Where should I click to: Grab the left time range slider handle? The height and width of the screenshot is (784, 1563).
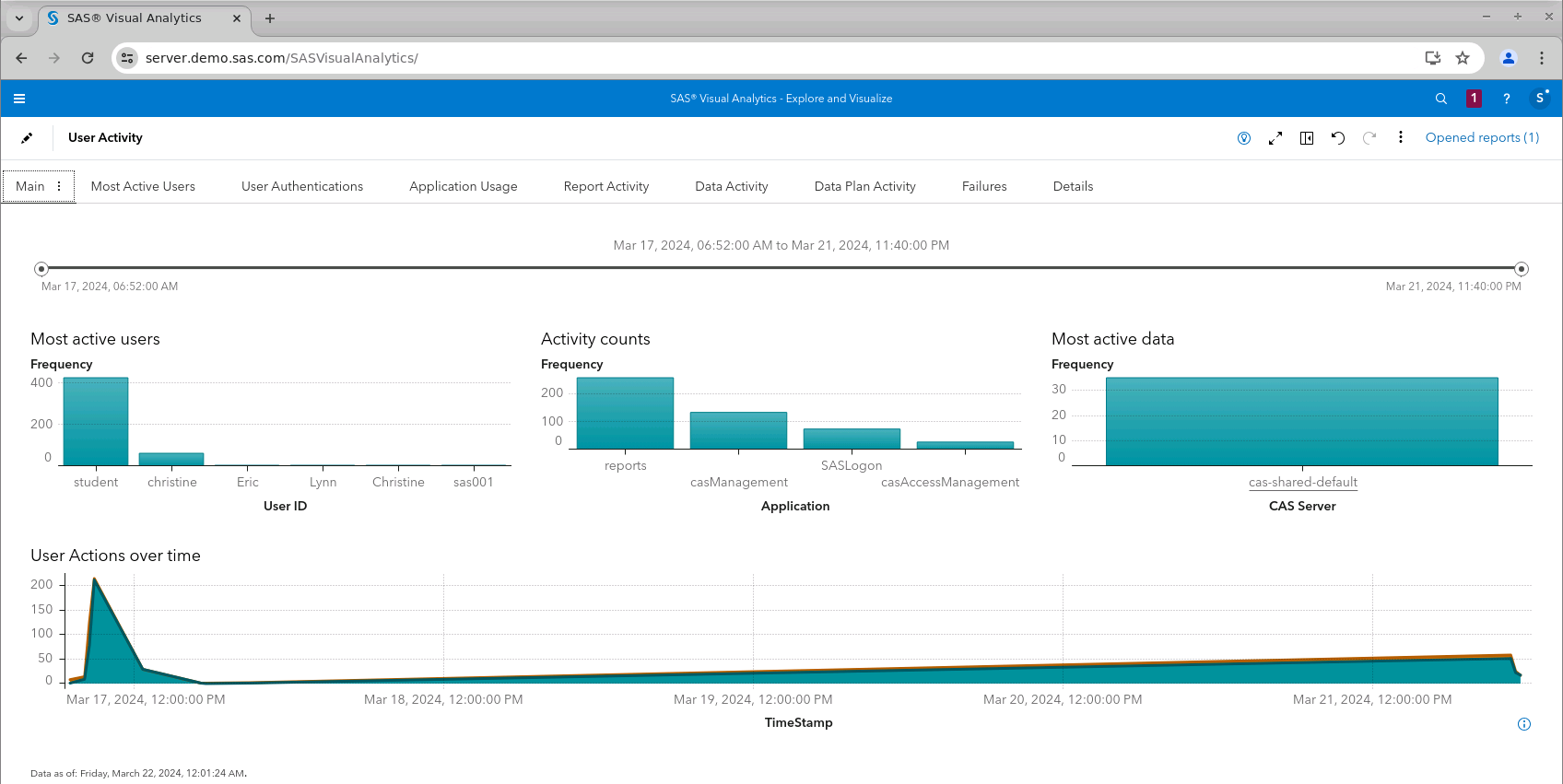(41, 269)
